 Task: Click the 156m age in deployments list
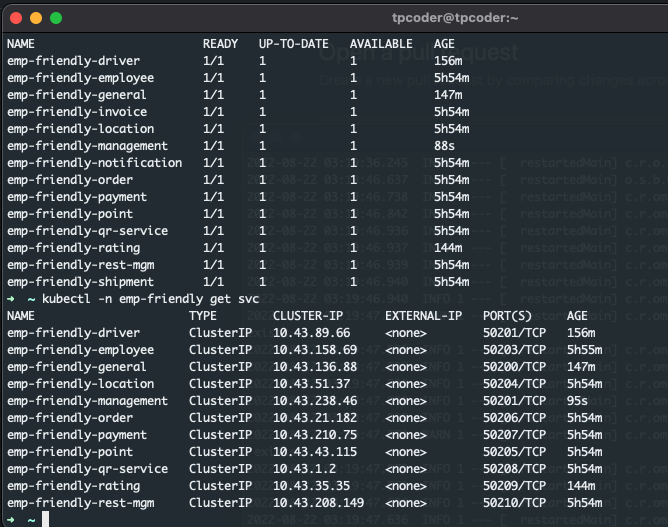pos(448,61)
